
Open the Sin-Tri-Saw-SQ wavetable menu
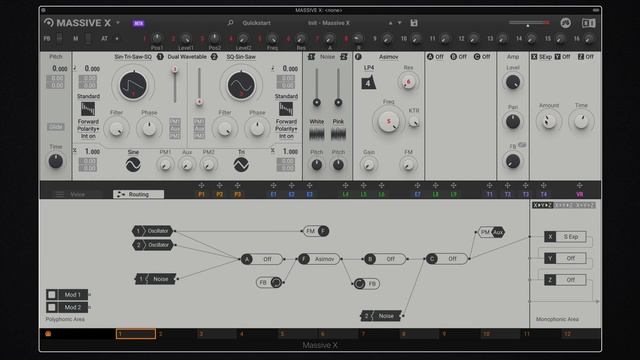(x=133, y=57)
